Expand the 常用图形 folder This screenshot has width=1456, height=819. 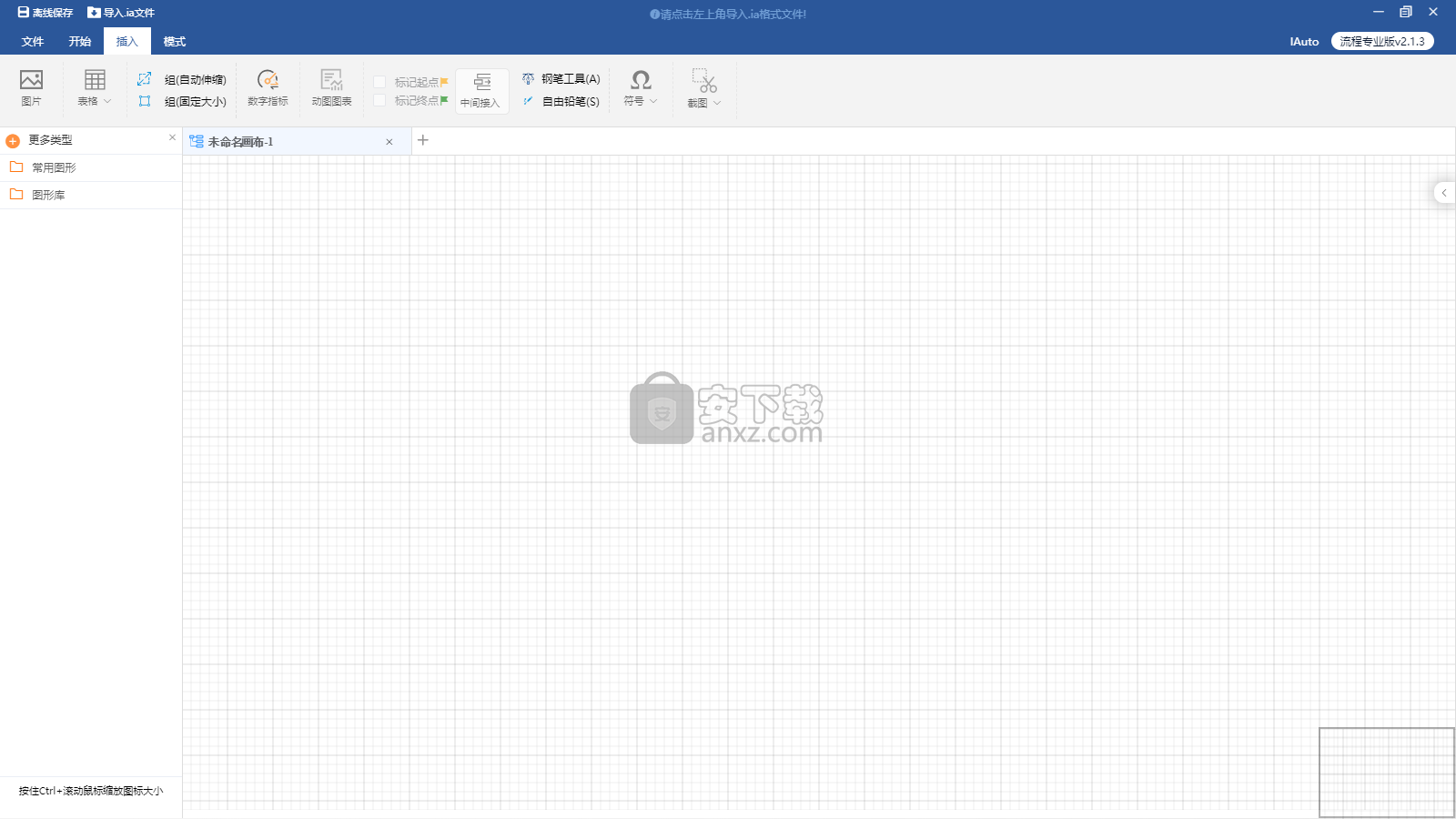click(91, 167)
